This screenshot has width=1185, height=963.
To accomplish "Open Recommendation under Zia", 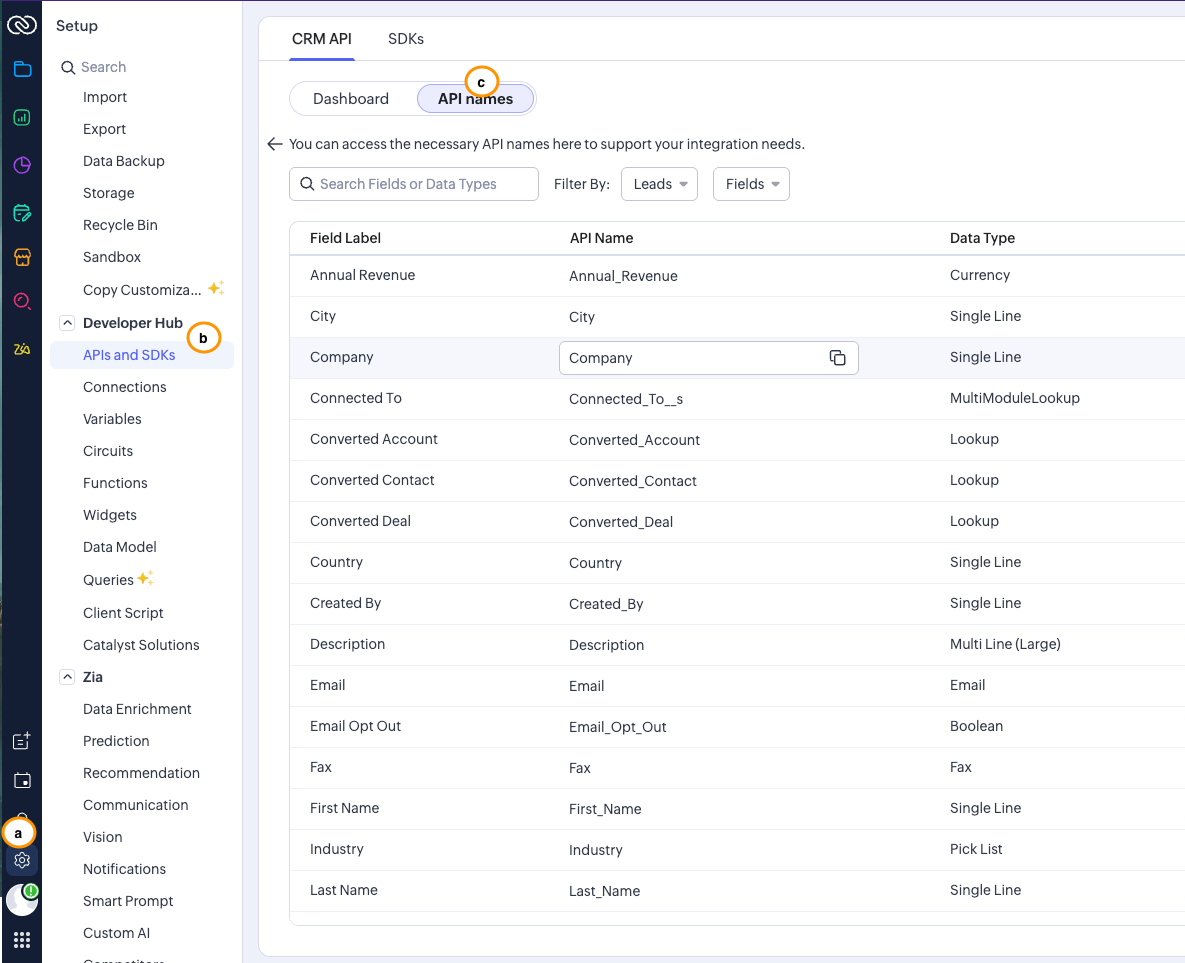I will [x=141, y=773].
